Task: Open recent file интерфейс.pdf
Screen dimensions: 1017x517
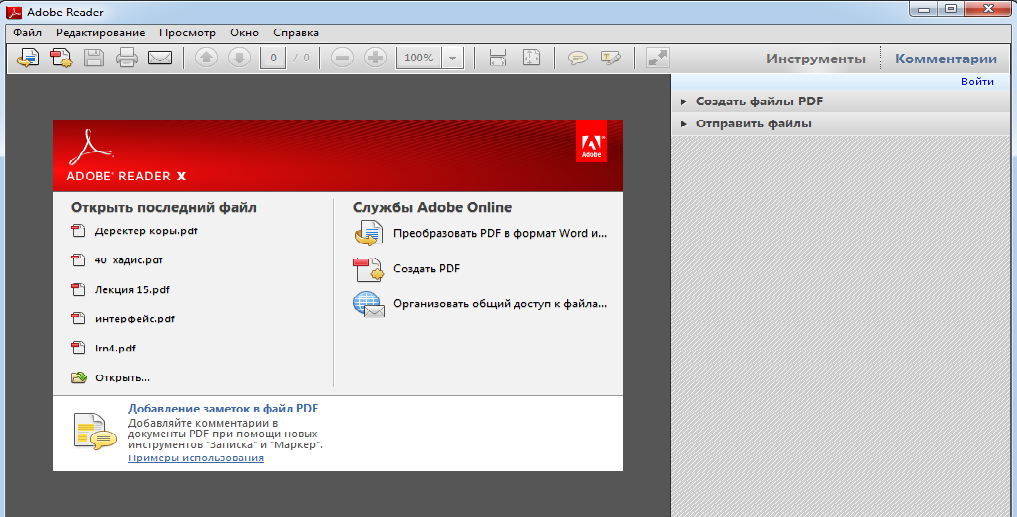Action: click(135, 319)
